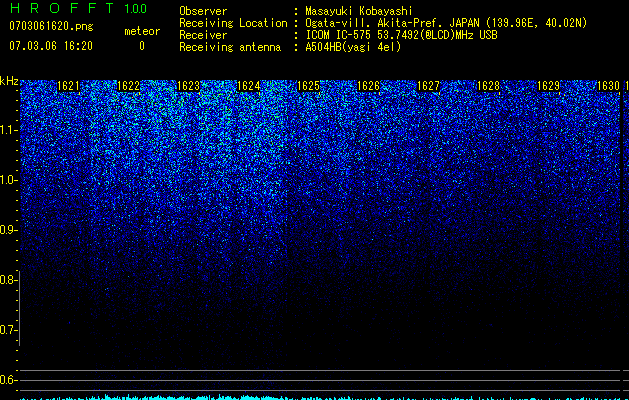
Task: Click the Receiving antenna field label
Action: [x=230, y=47]
